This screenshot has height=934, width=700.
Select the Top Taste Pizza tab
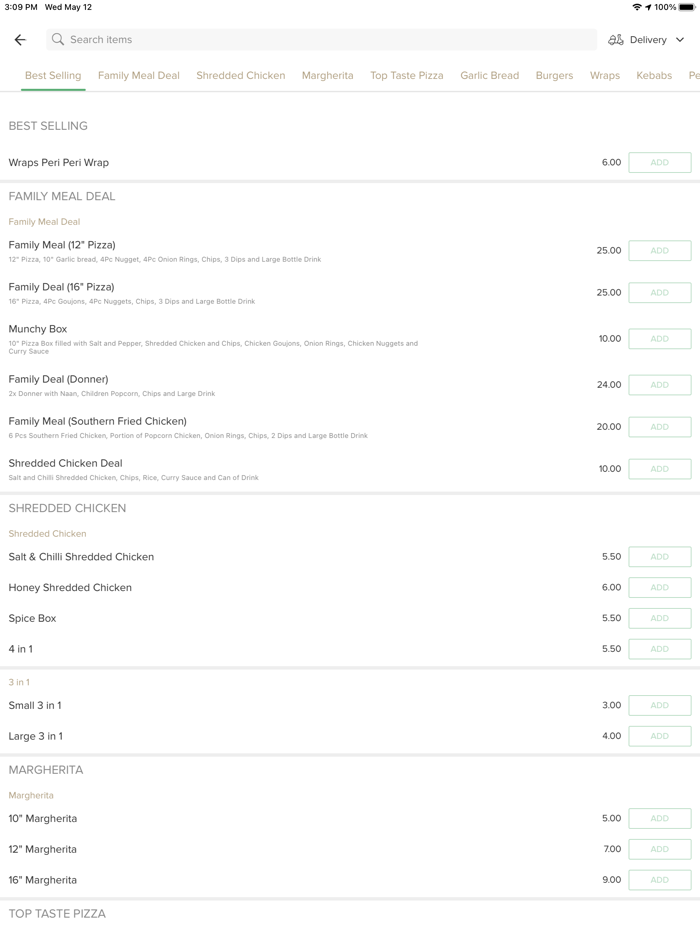click(407, 76)
